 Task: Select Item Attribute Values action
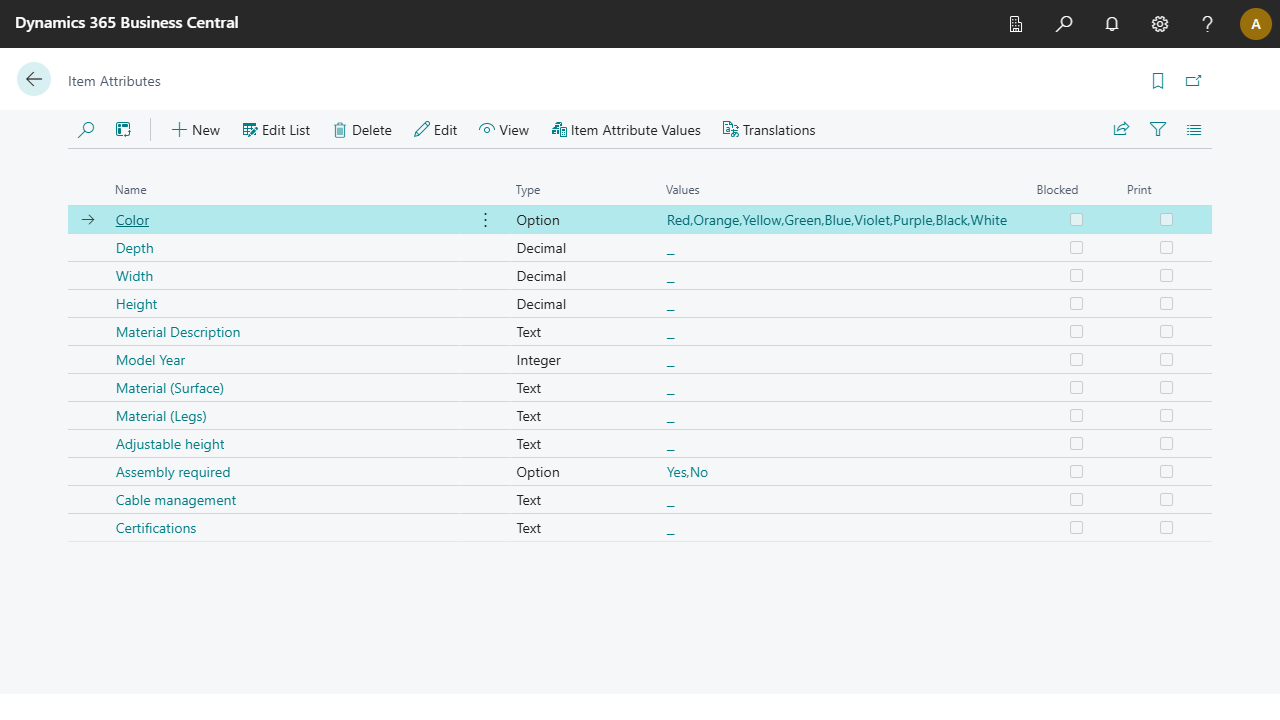point(626,130)
